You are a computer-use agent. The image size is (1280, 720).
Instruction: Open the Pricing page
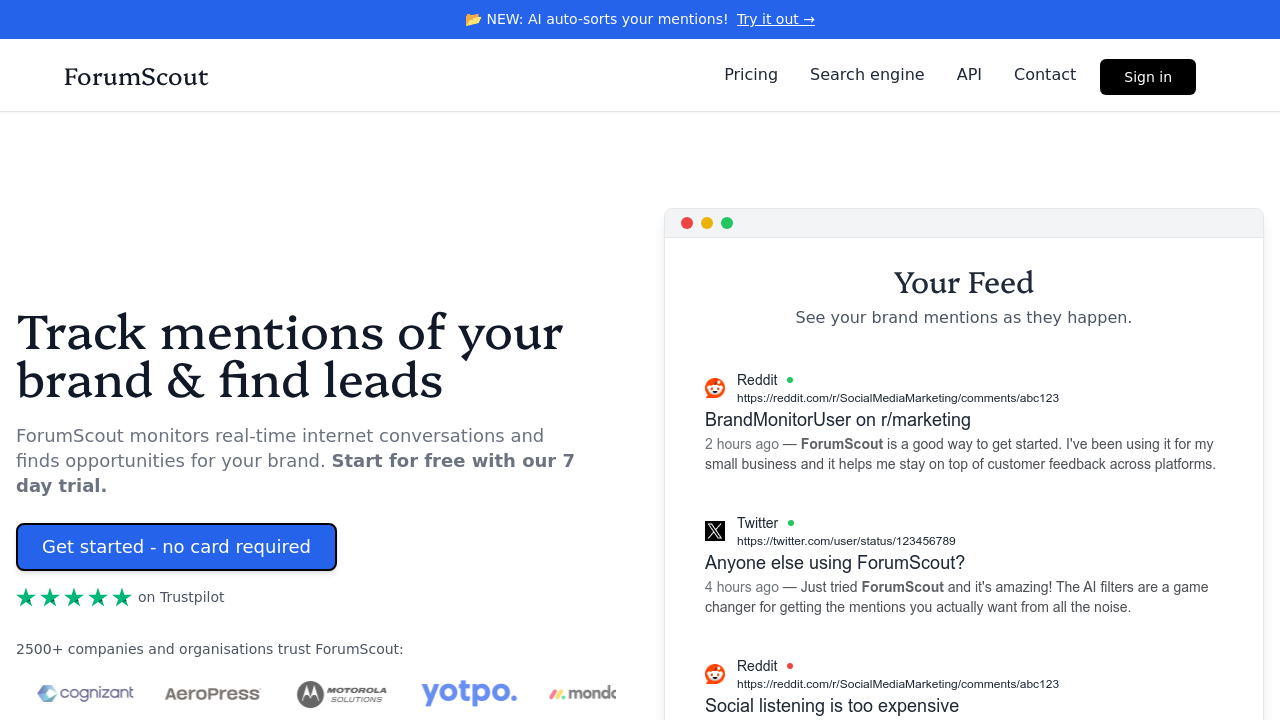[751, 74]
